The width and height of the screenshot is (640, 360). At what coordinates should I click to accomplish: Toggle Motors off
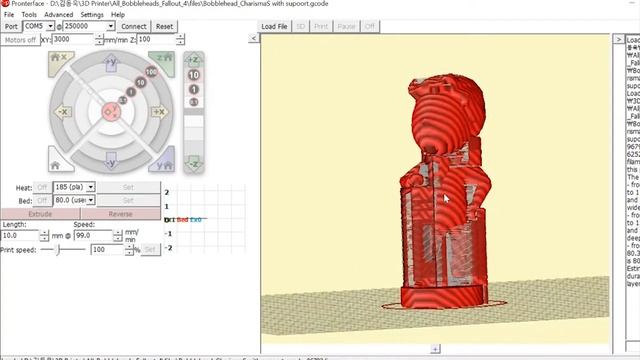pos(20,40)
